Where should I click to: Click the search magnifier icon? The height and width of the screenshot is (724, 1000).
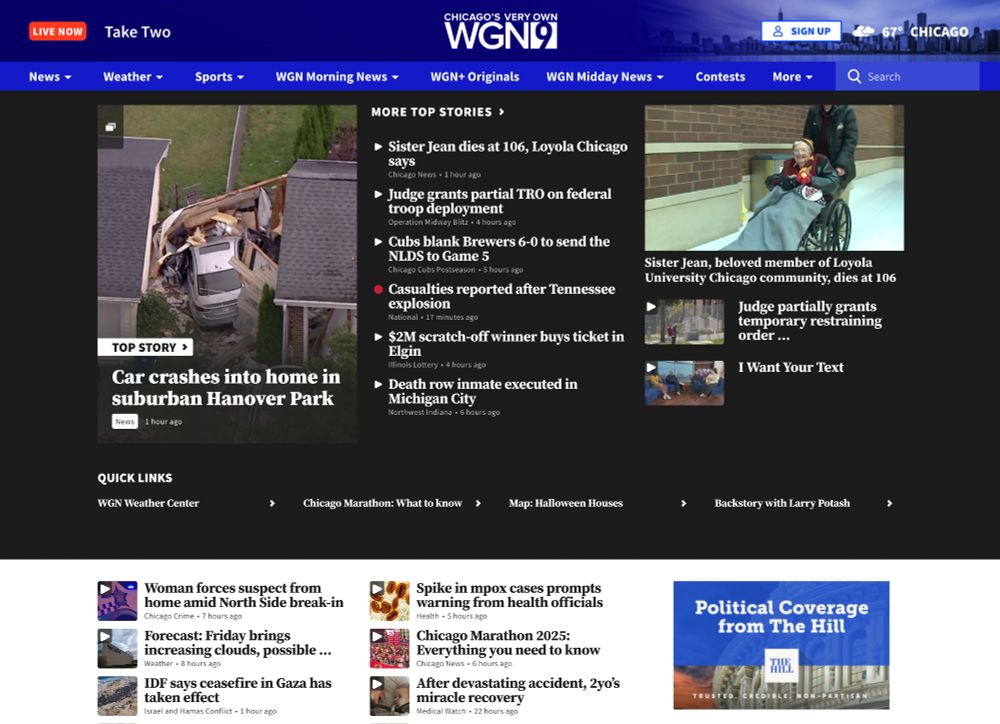[x=854, y=76]
